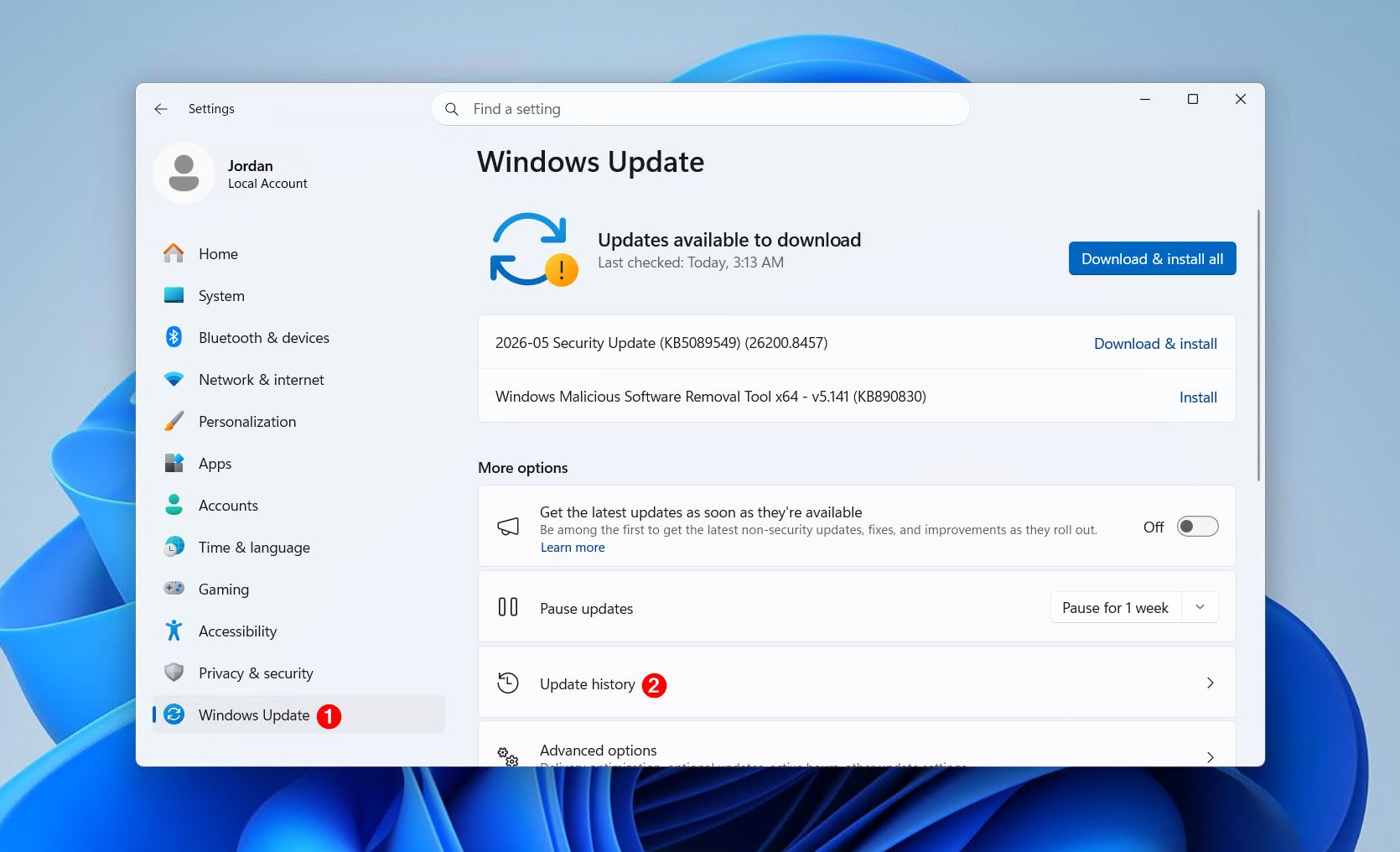Select Gaming in sidebar

[x=298, y=589]
